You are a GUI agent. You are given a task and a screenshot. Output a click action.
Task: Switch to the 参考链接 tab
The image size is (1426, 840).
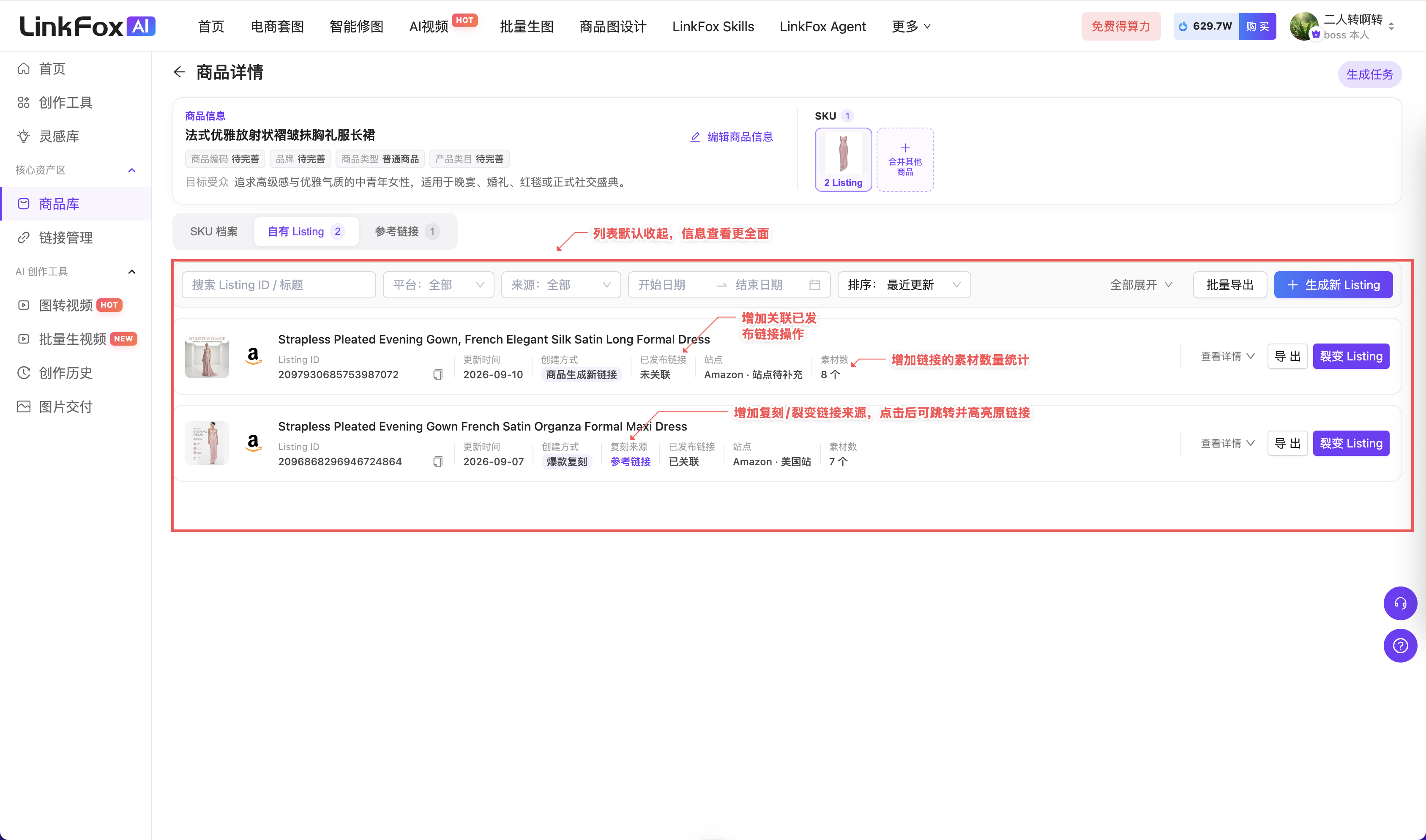(x=407, y=232)
